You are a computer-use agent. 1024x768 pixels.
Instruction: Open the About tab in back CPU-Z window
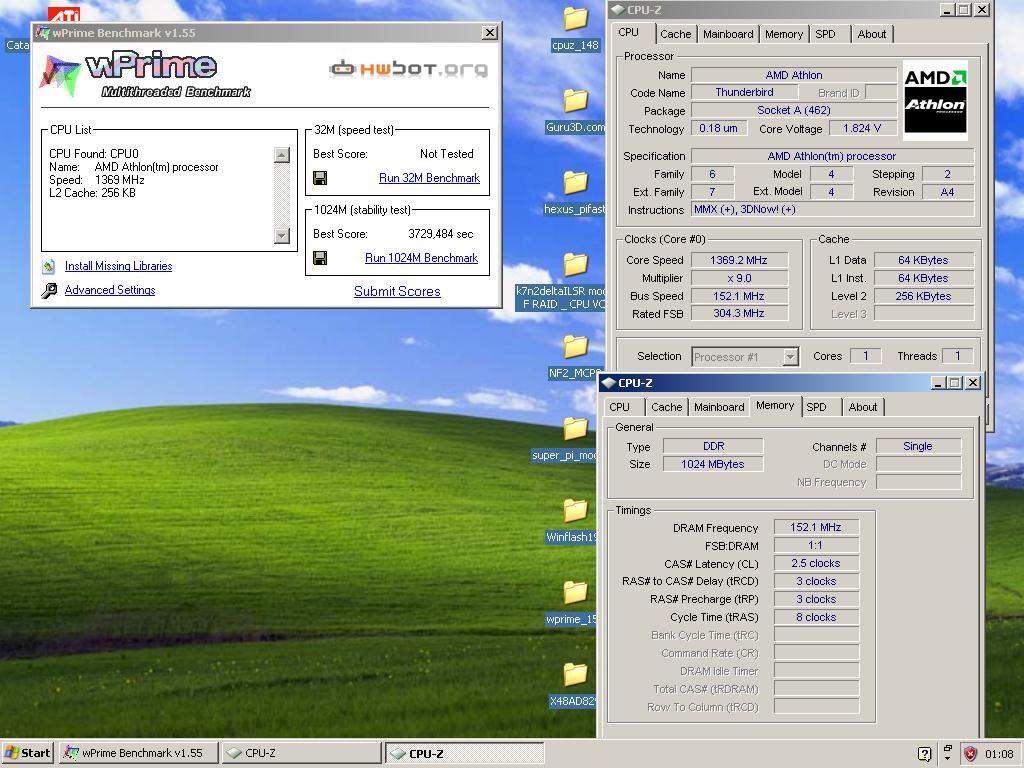coord(872,34)
